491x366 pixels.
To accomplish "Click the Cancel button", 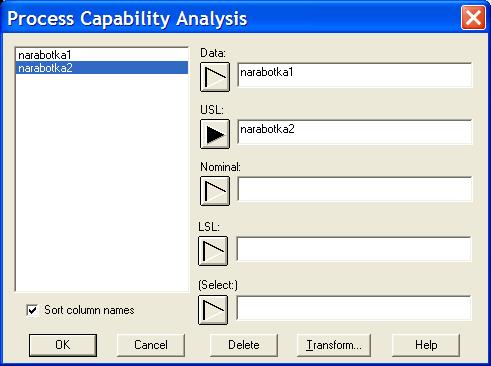I will coord(151,345).
